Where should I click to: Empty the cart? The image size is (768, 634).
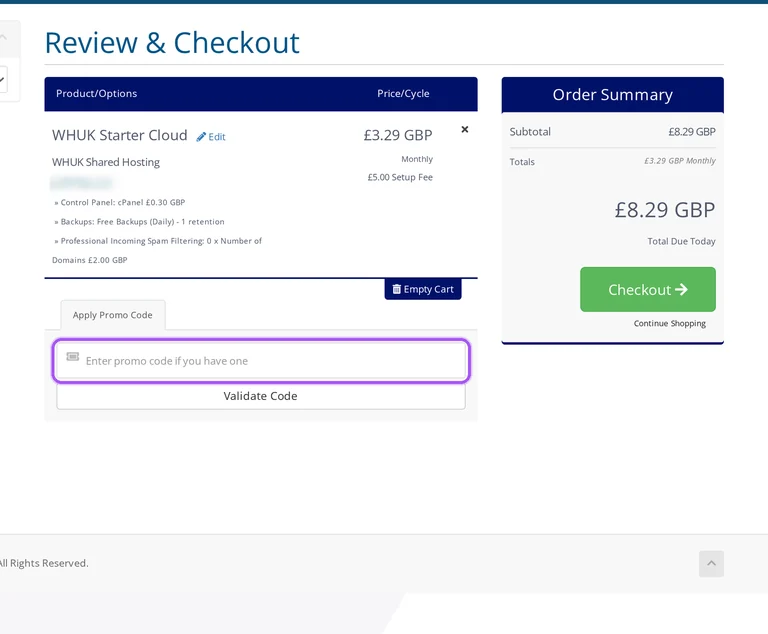[x=423, y=289]
